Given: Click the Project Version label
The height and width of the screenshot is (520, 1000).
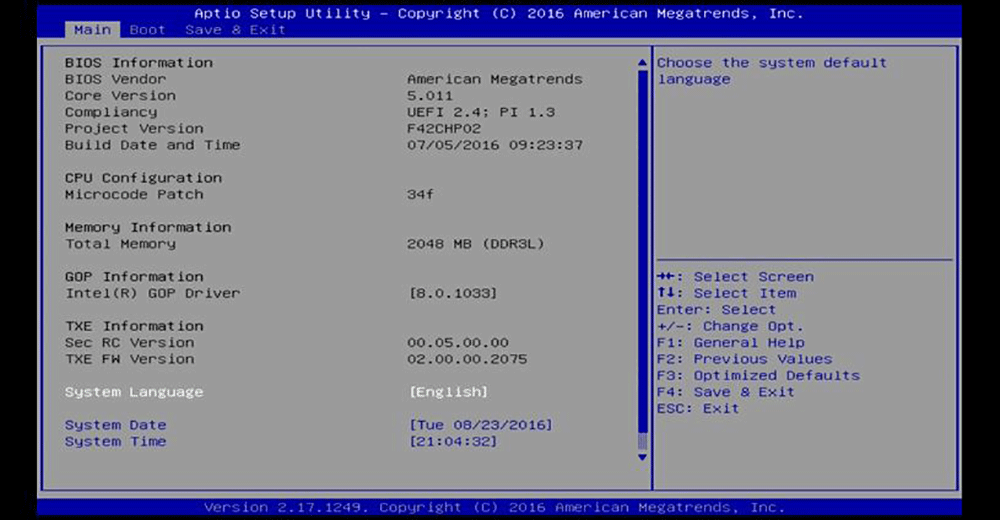Looking at the screenshot, I should pos(134,129).
